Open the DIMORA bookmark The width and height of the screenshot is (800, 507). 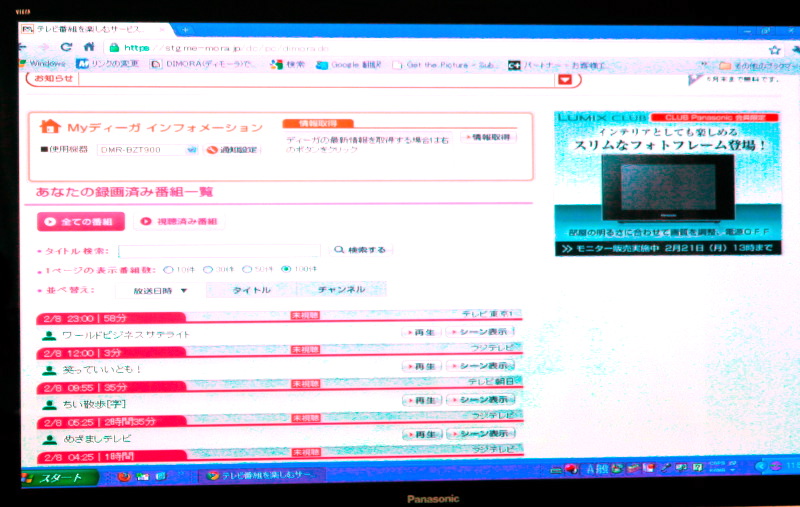pyautogui.click(x=204, y=65)
